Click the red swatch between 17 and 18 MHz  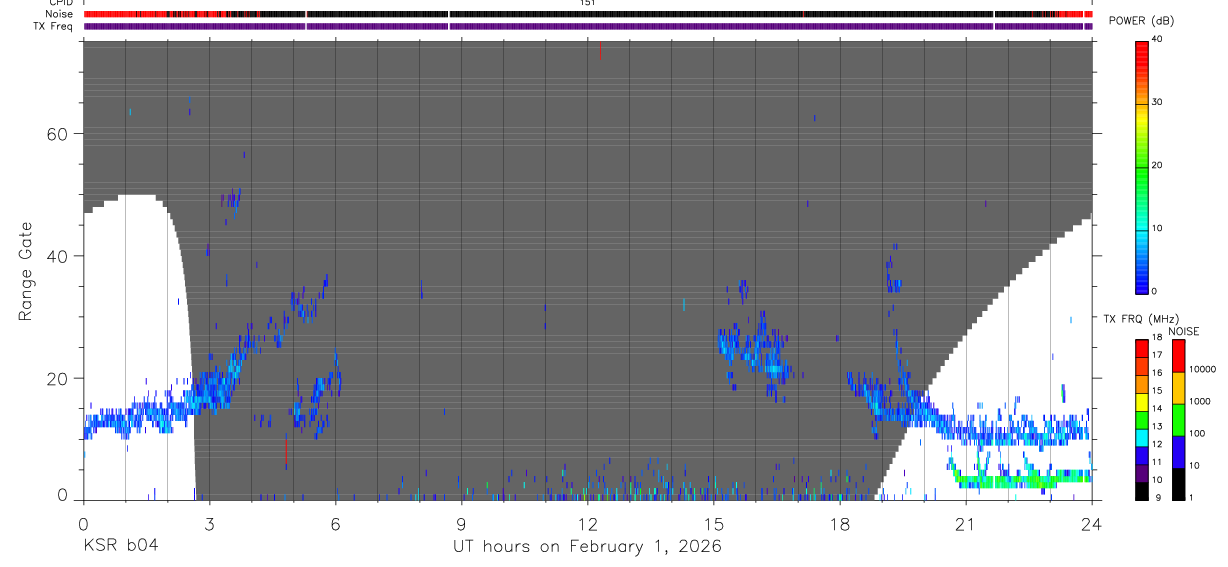[x=1142, y=348]
